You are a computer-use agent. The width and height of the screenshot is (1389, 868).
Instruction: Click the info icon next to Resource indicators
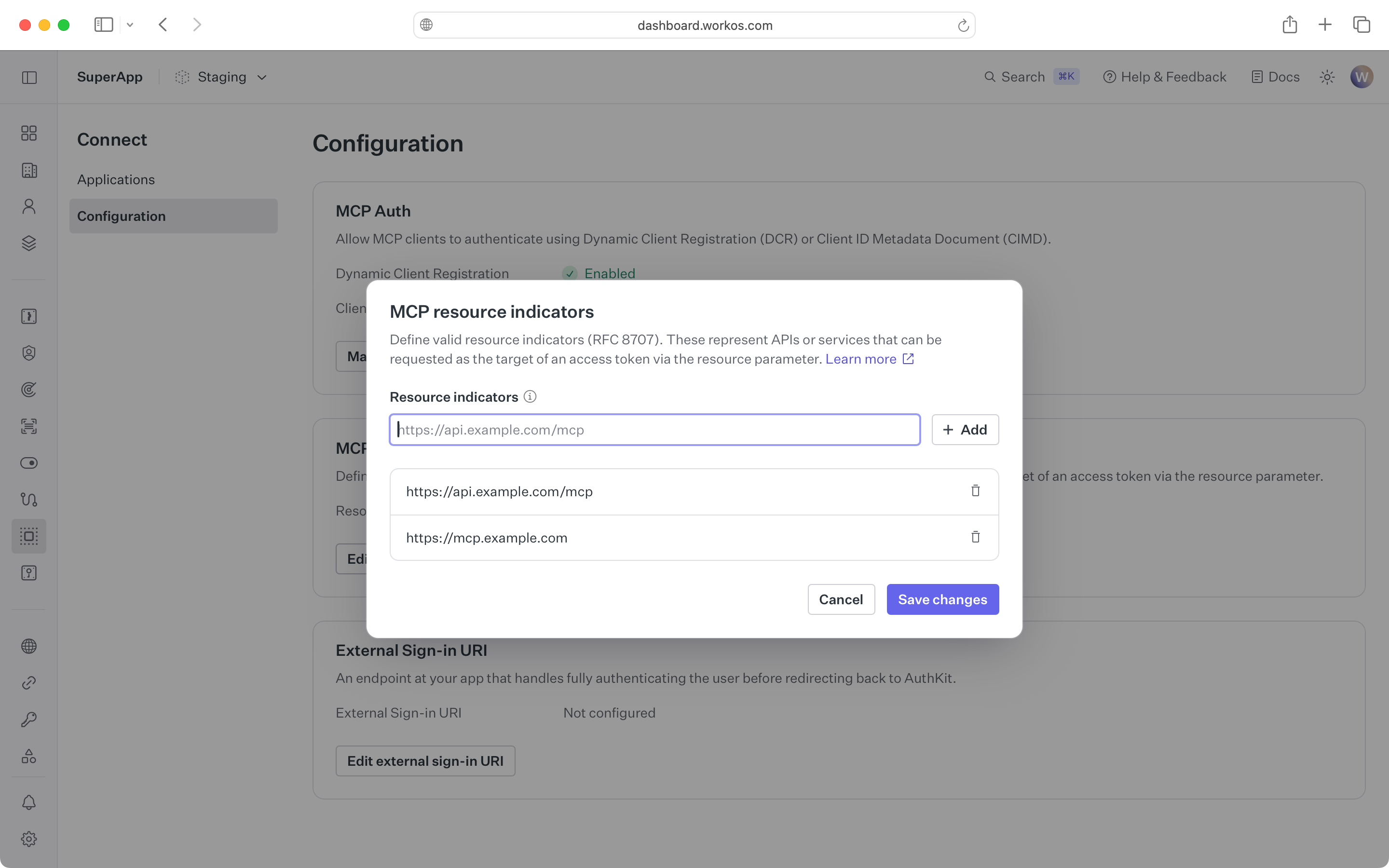click(531, 397)
